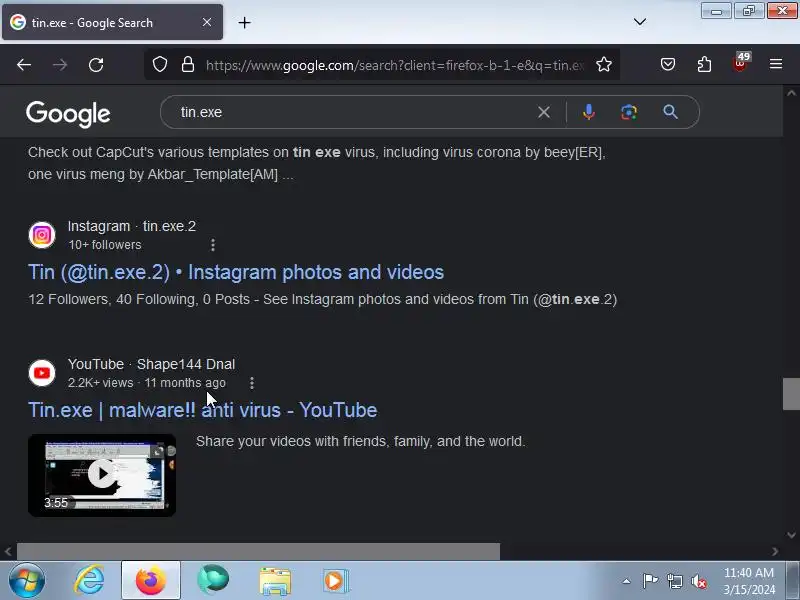
Task: Open the green swirl browser taskbar icon
Action: [x=213, y=580]
